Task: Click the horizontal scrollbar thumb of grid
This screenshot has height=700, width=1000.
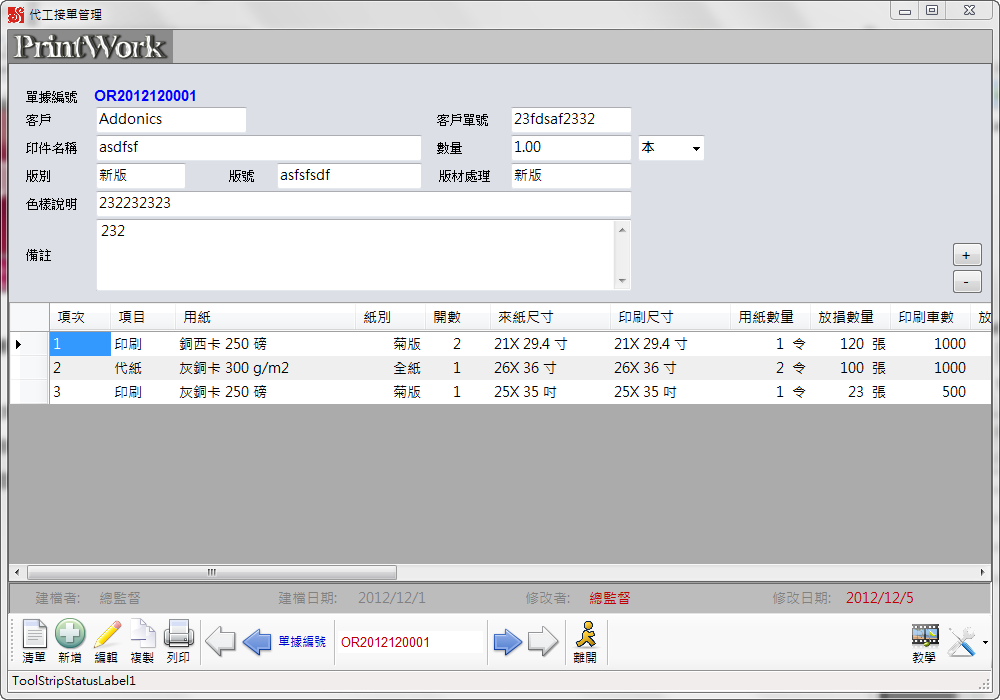Action: tap(212, 573)
